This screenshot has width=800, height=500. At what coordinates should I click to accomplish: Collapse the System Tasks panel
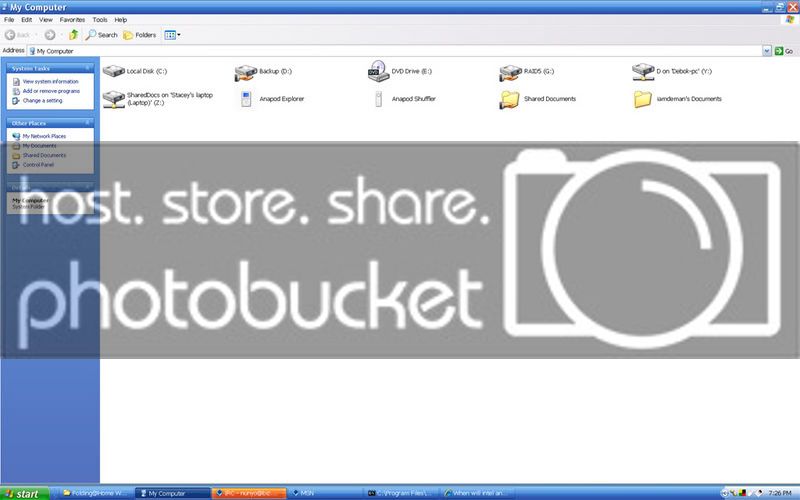click(x=87, y=68)
